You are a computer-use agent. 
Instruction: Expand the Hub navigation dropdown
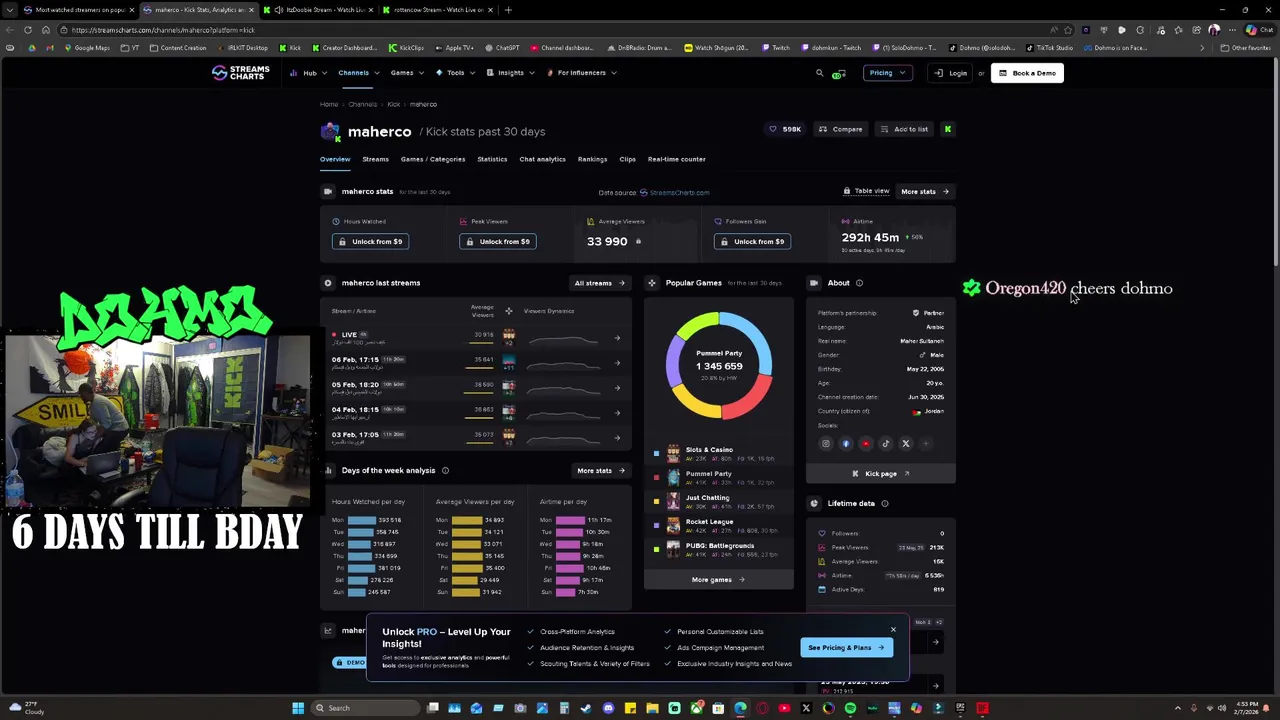tap(308, 73)
